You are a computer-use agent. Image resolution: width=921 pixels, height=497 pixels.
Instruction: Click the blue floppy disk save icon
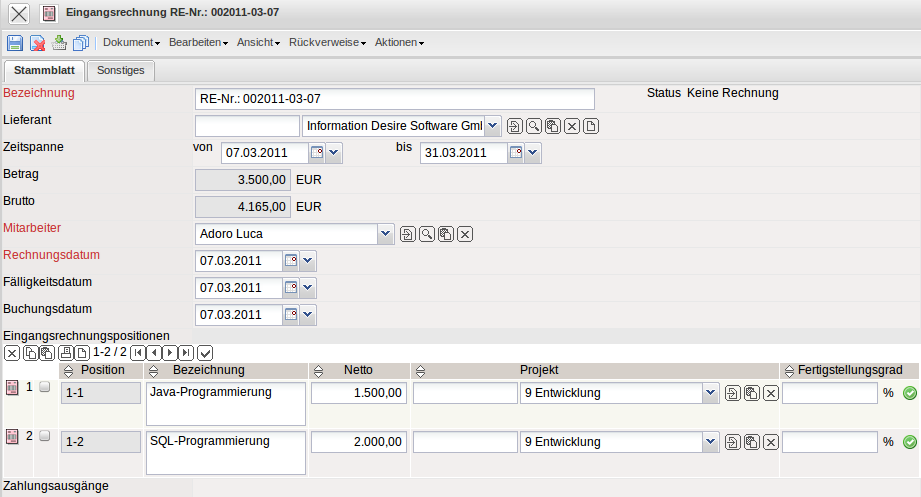15,43
